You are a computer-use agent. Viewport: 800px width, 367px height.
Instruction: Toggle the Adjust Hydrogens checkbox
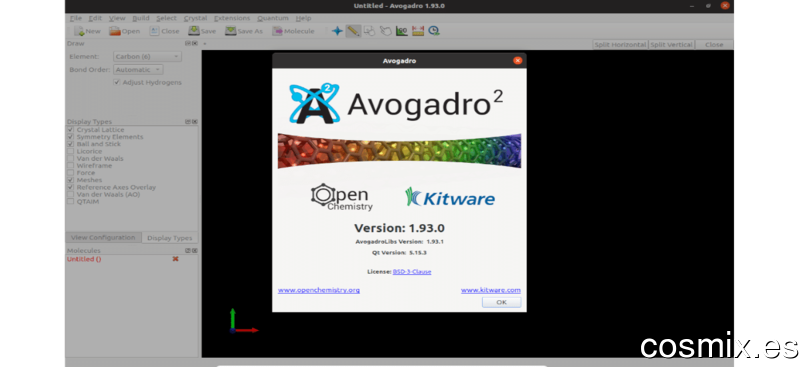point(117,82)
